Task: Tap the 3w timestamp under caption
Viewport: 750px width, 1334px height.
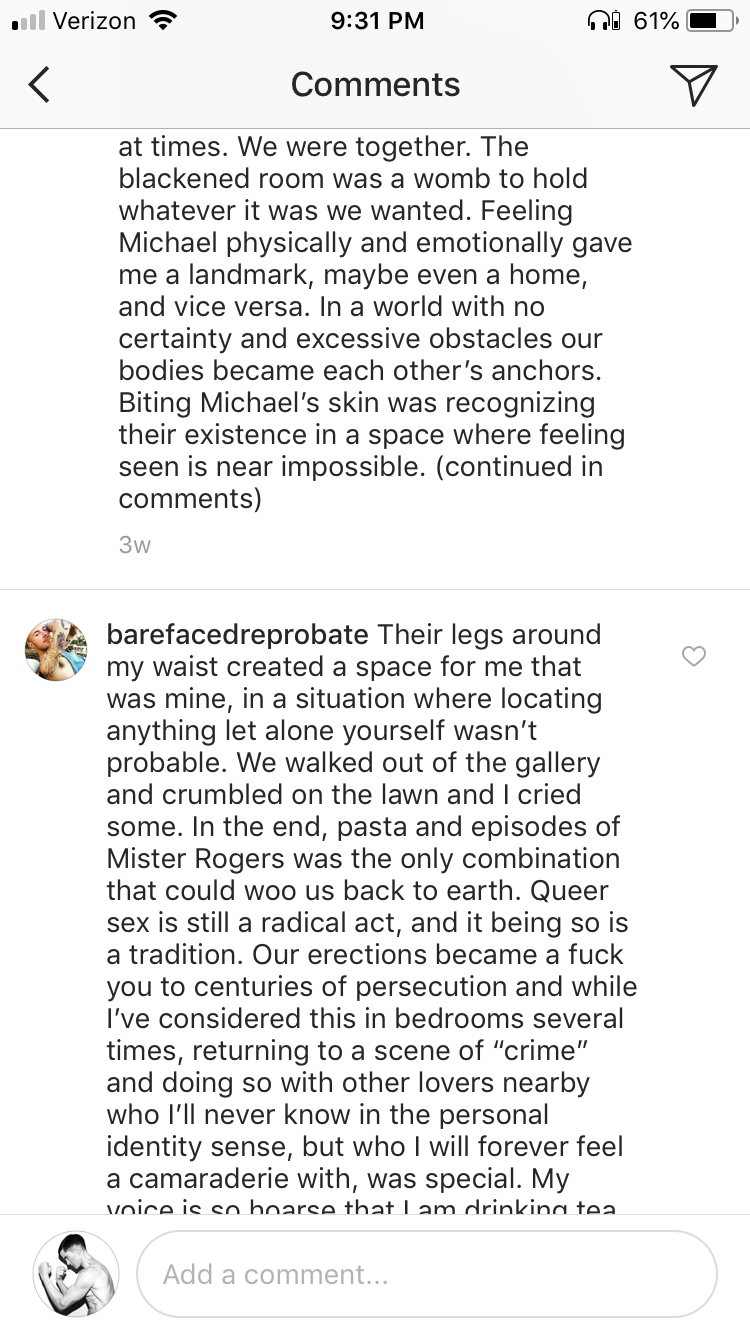Action: point(134,545)
